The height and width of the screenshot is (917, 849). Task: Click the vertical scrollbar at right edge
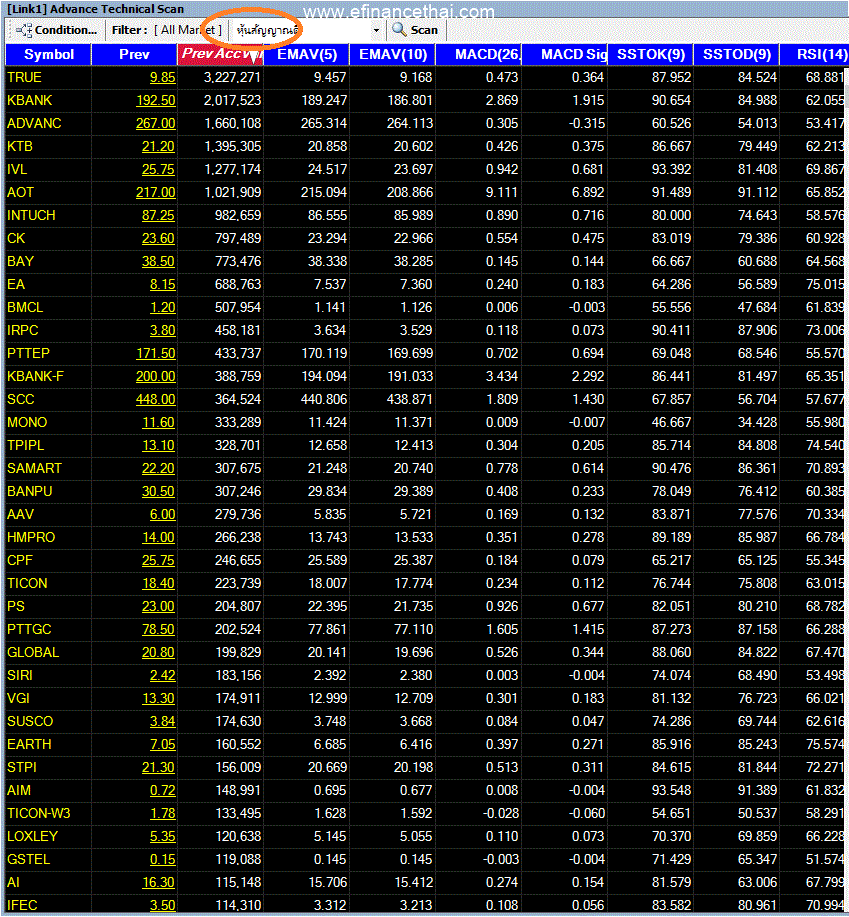coord(846,94)
